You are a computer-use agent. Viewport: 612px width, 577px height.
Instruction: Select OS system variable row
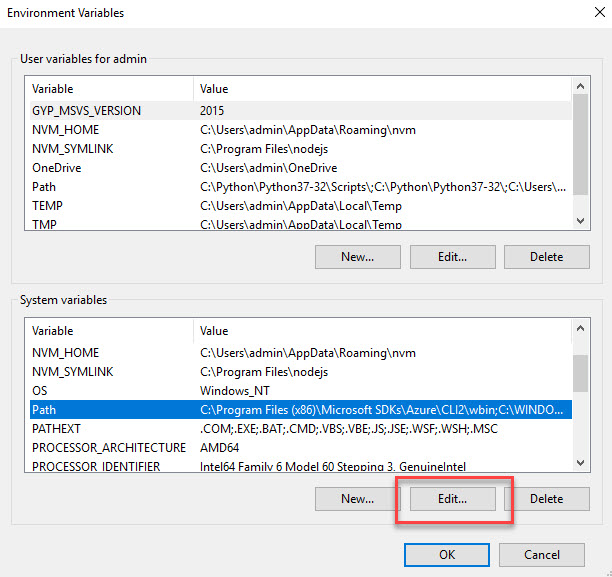click(40, 391)
